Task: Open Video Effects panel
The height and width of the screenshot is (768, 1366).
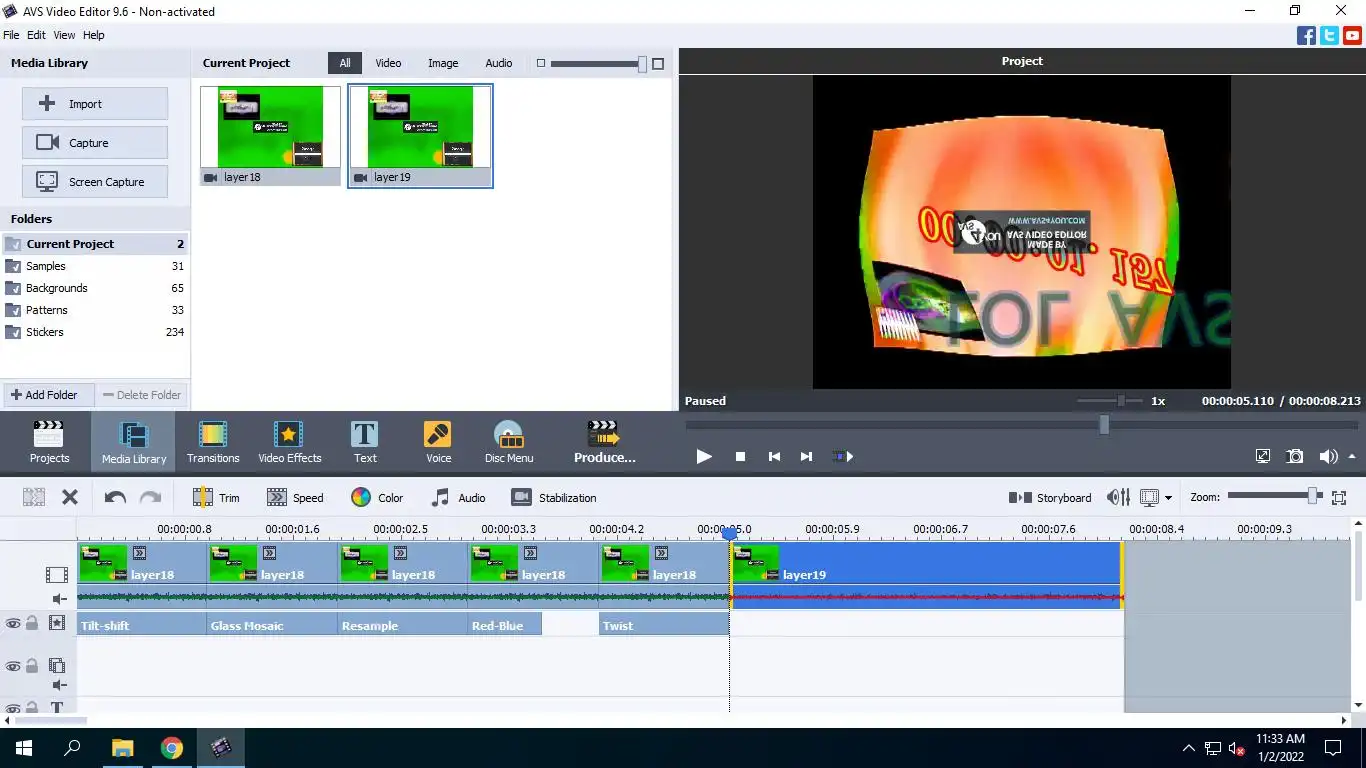Action: click(289, 442)
